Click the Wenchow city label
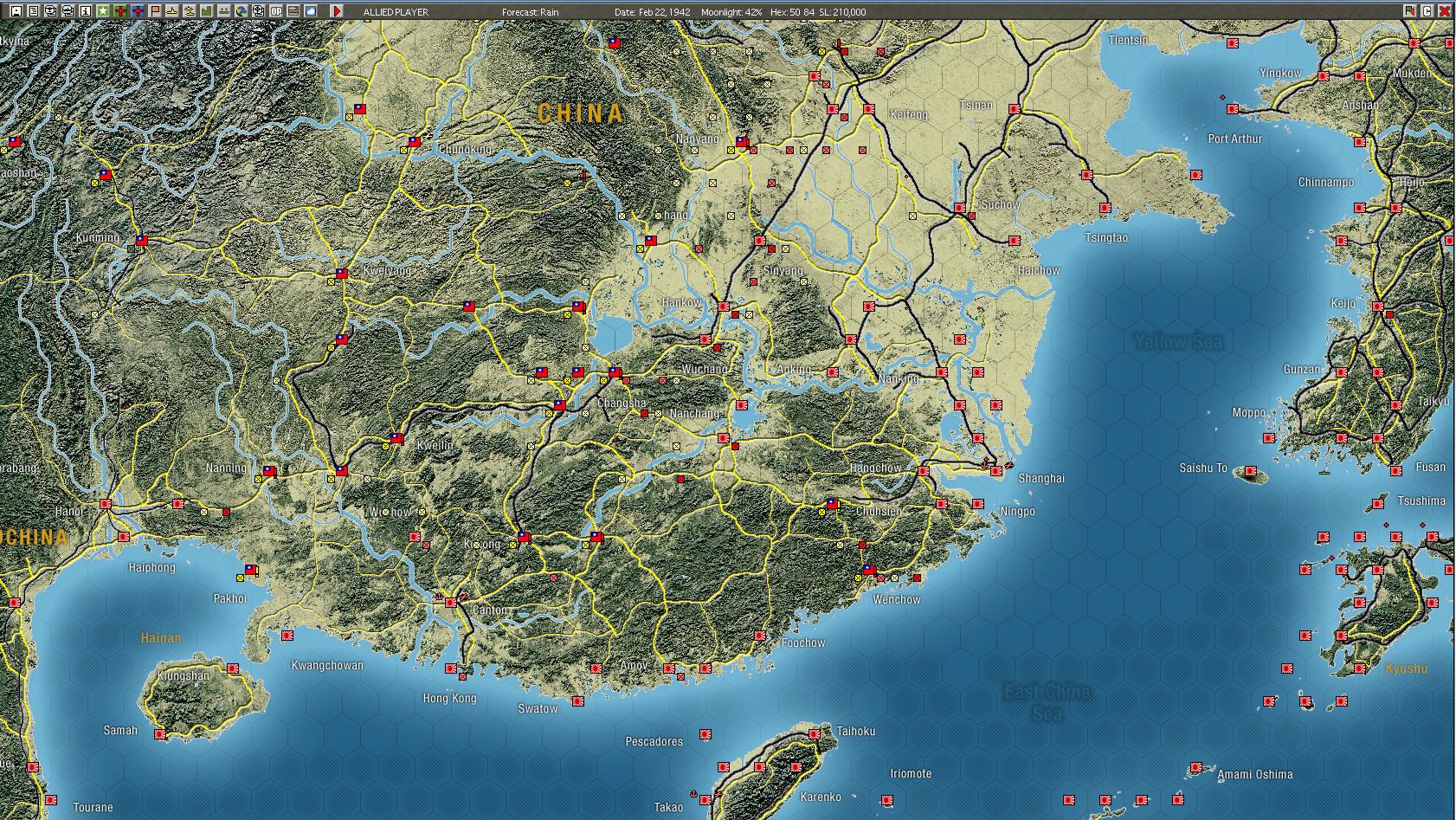This screenshot has height=820, width=1456. click(x=897, y=599)
